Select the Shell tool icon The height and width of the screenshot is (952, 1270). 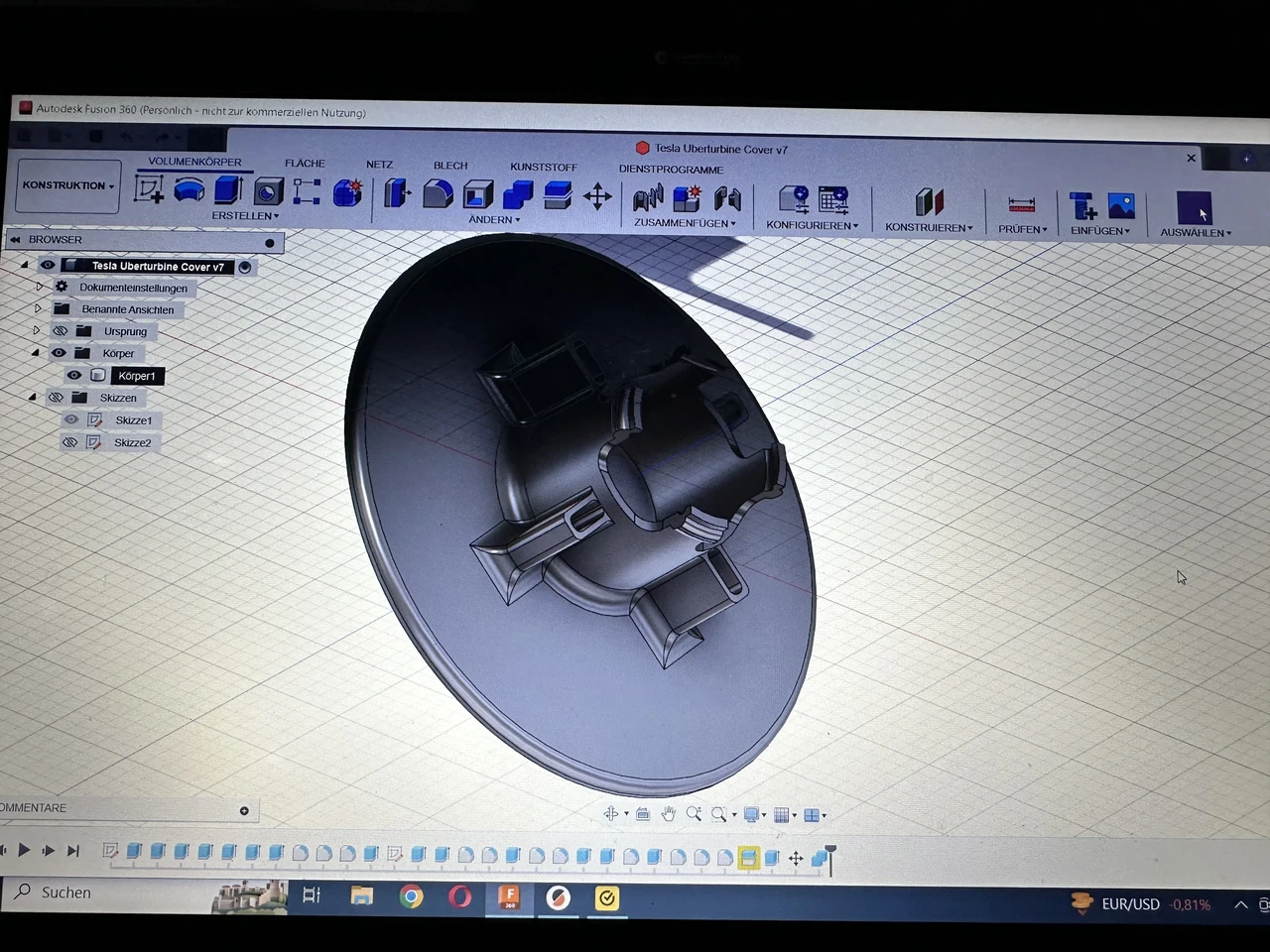478,194
